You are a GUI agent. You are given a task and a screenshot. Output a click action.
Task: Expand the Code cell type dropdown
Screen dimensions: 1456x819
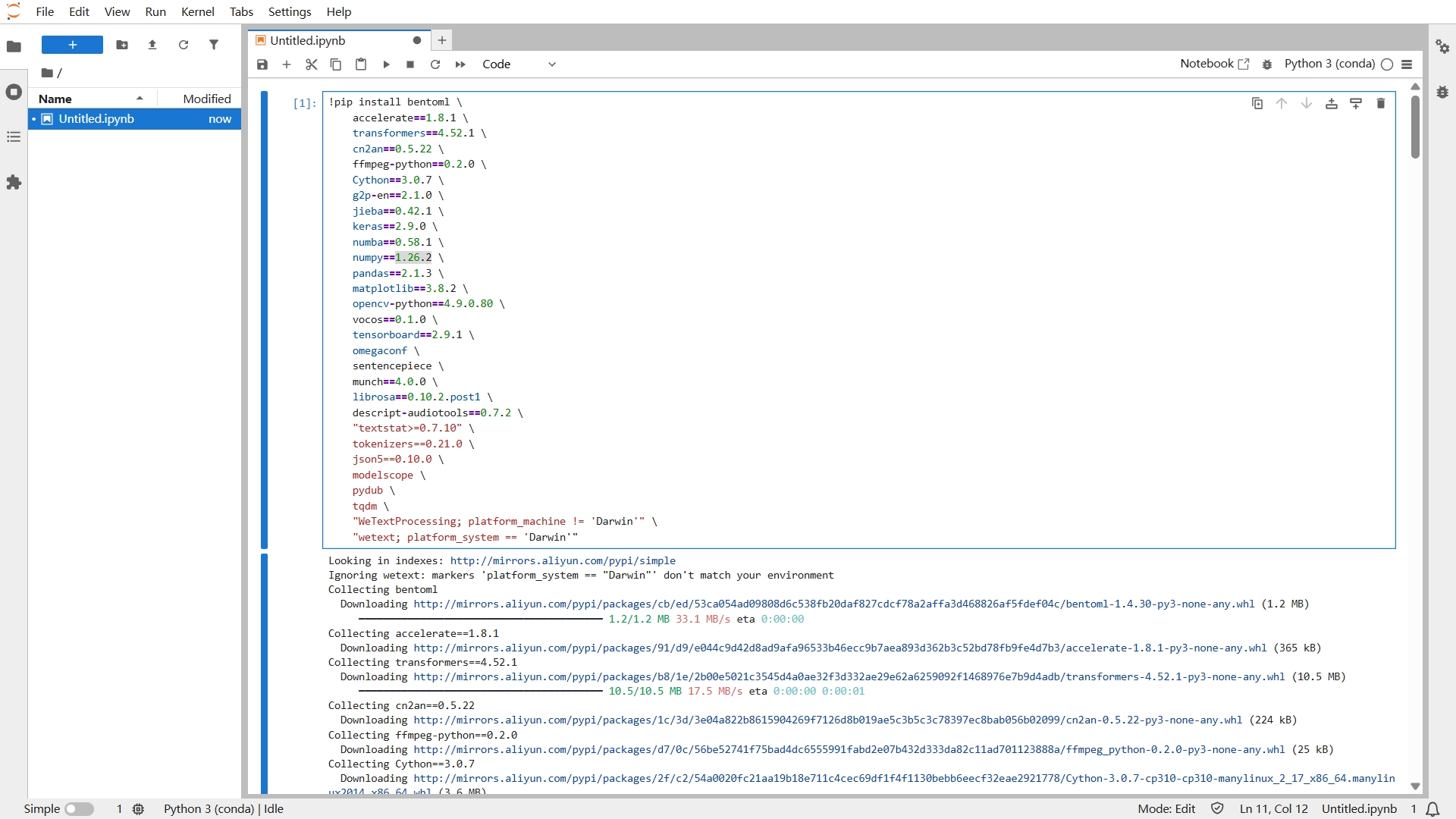point(519,64)
